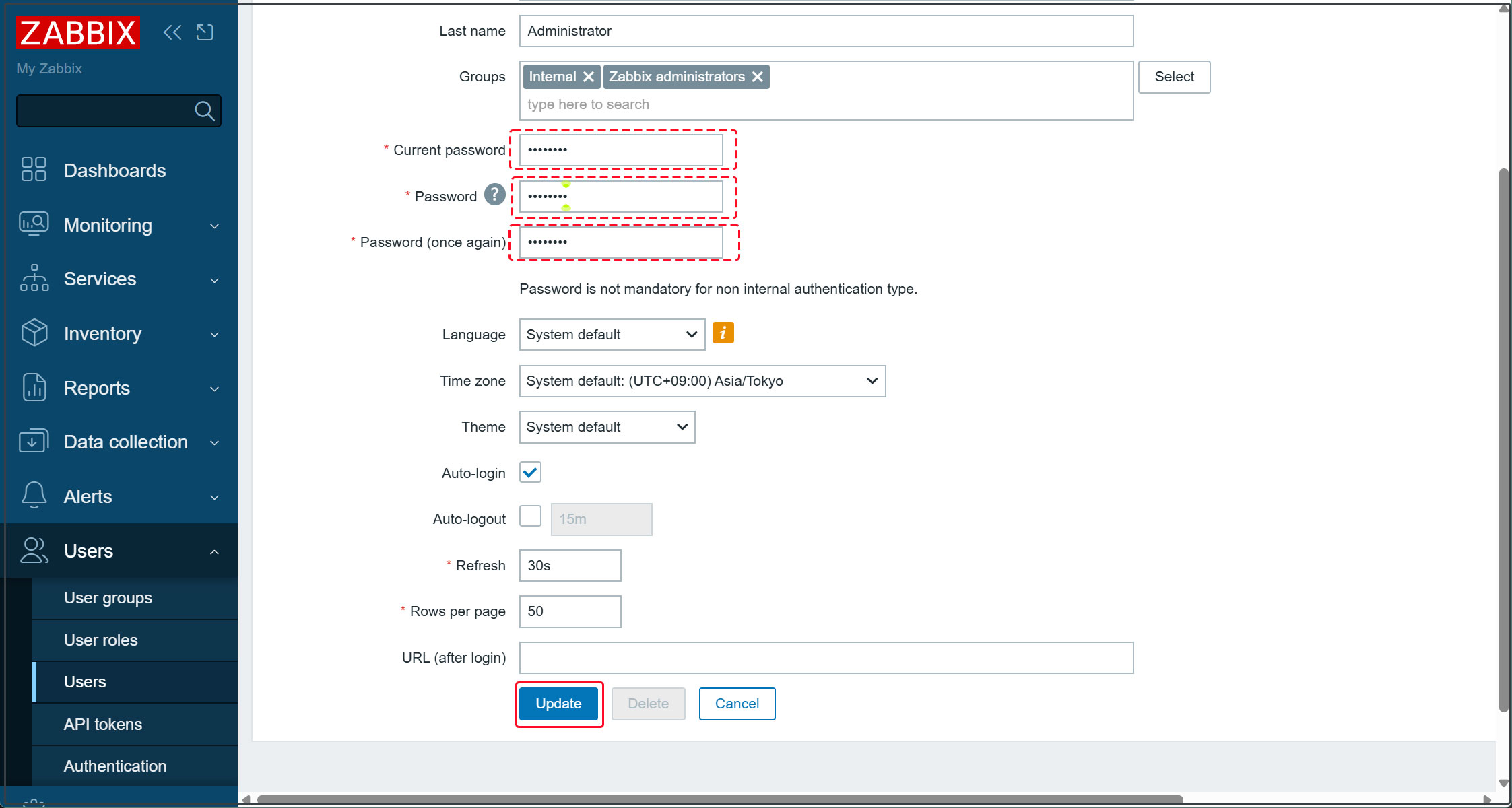Click the Update button
This screenshot has width=1512, height=808.
click(558, 704)
